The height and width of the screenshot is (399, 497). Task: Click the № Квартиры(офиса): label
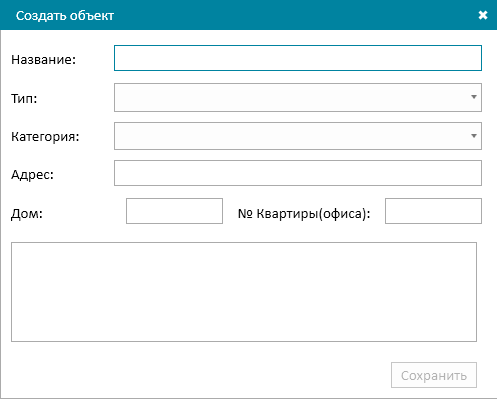pos(304,214)
